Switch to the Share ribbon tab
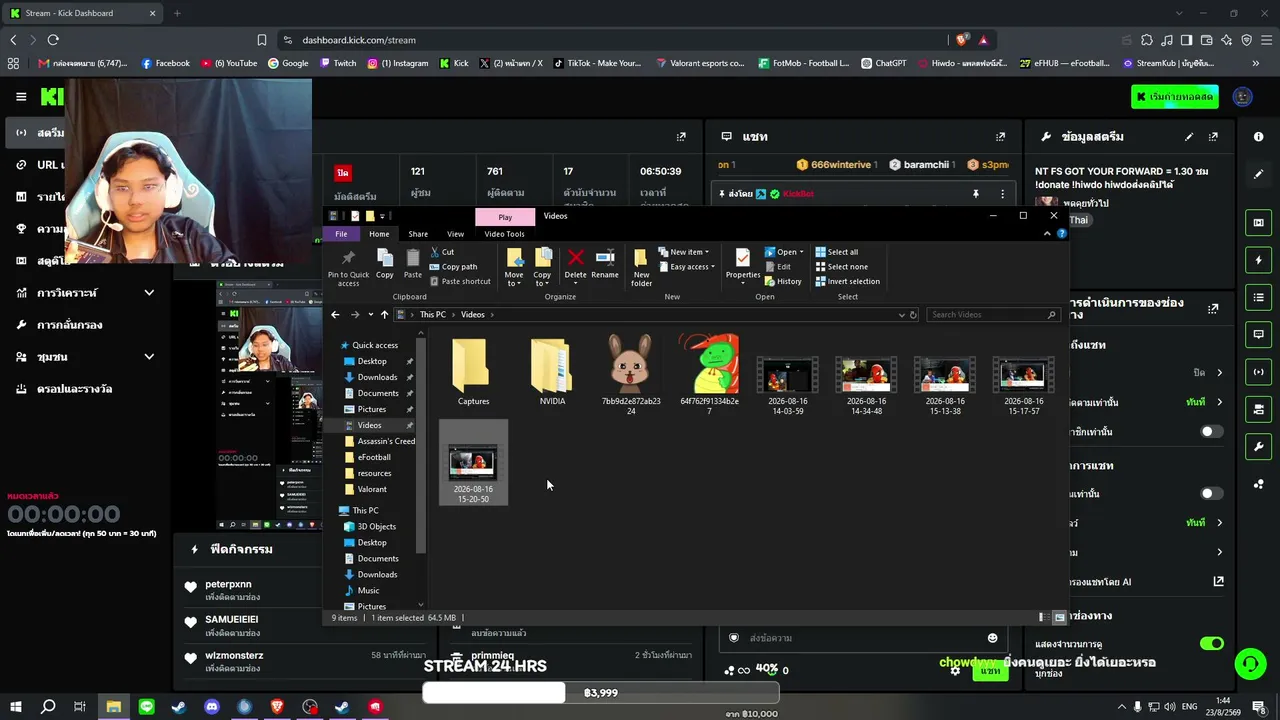1280x720 pixels. pos(418,234)
